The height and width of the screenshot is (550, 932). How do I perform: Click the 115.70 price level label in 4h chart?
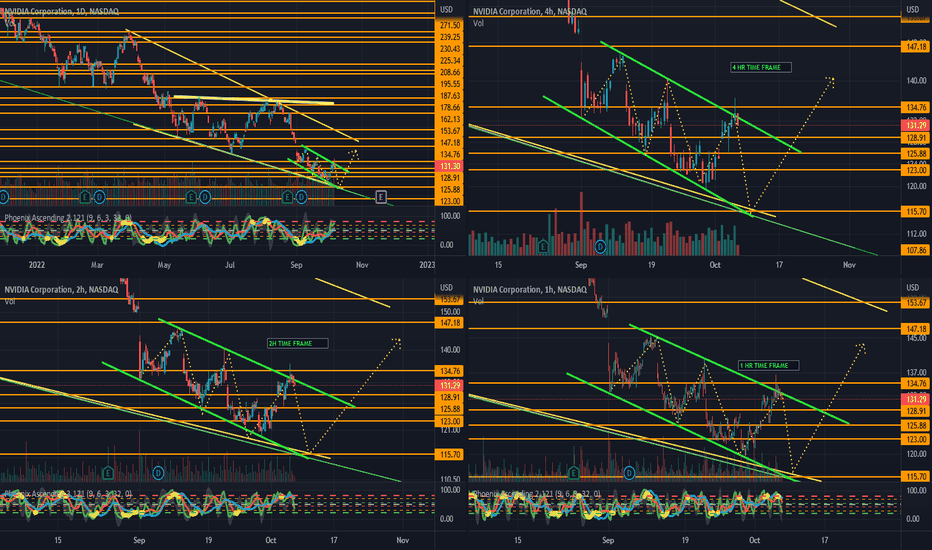tap(916, 211)
